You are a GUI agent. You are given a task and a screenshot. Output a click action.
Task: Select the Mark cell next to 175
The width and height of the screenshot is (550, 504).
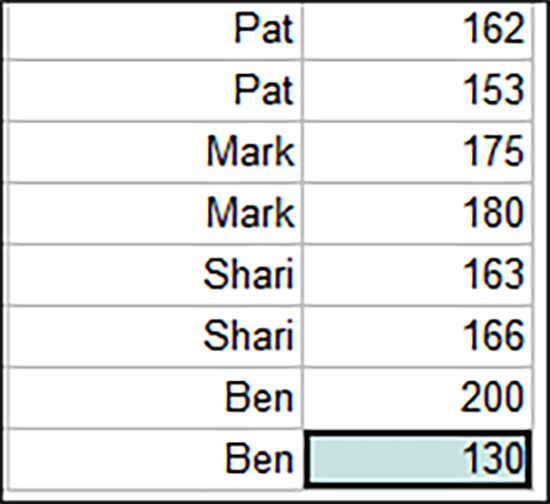click(154, 152)
